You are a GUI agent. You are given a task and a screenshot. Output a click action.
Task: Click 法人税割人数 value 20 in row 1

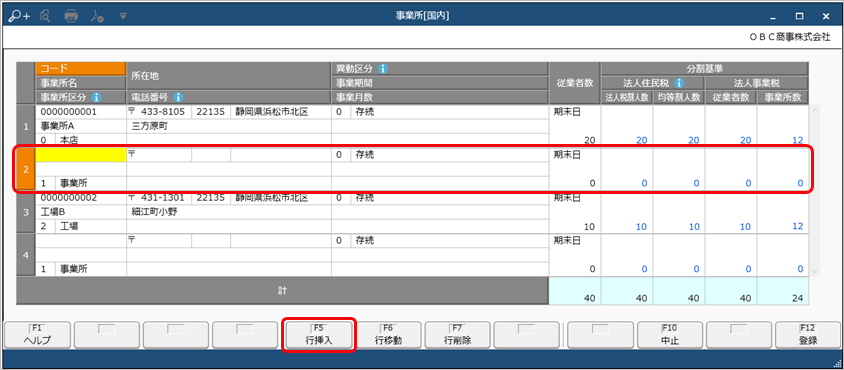[641, 141]
